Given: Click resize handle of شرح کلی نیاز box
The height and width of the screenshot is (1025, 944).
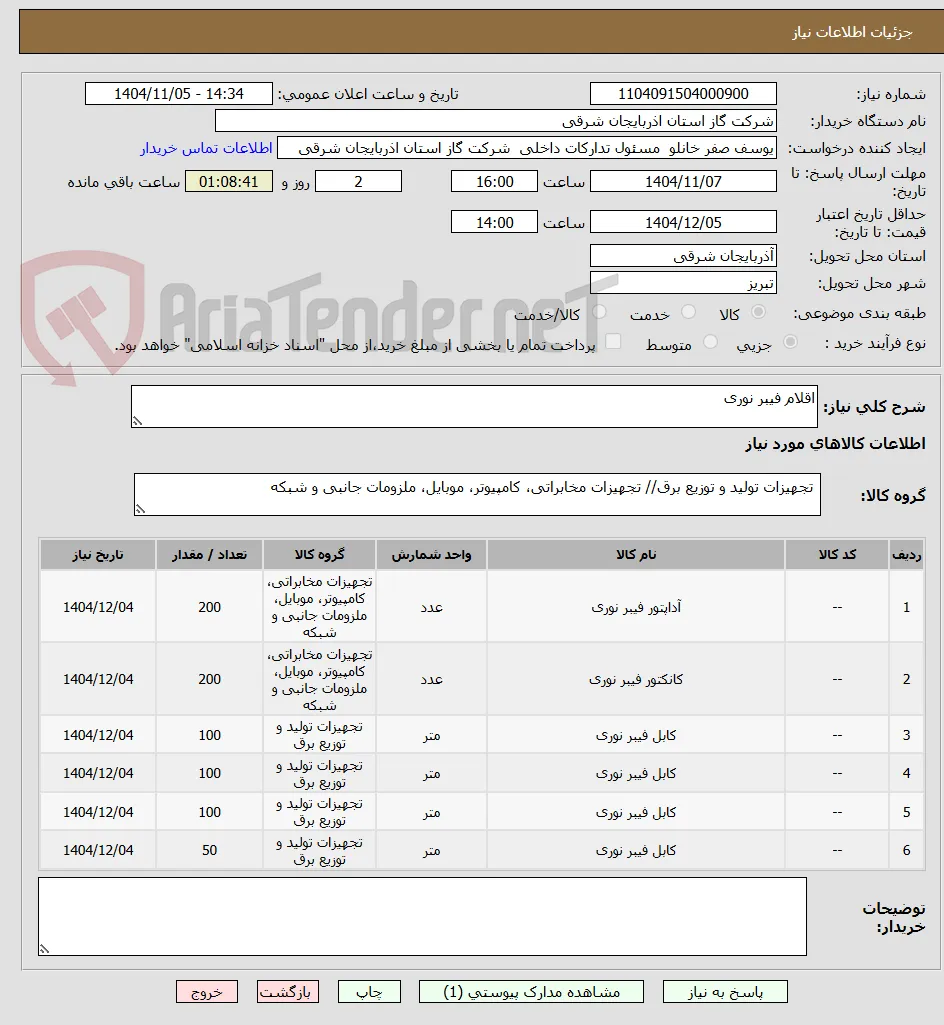Looking at the screenshot, I should click(x=137, y=422).
